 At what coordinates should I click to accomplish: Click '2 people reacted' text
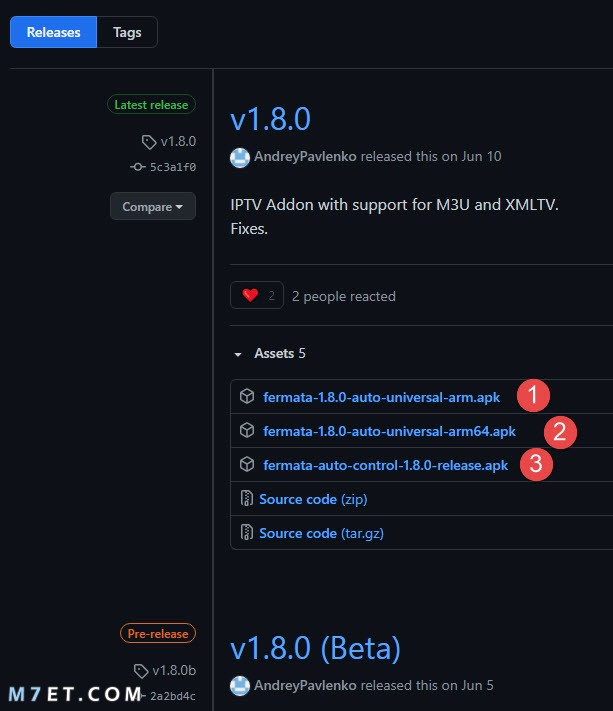(x=344, y=297)
